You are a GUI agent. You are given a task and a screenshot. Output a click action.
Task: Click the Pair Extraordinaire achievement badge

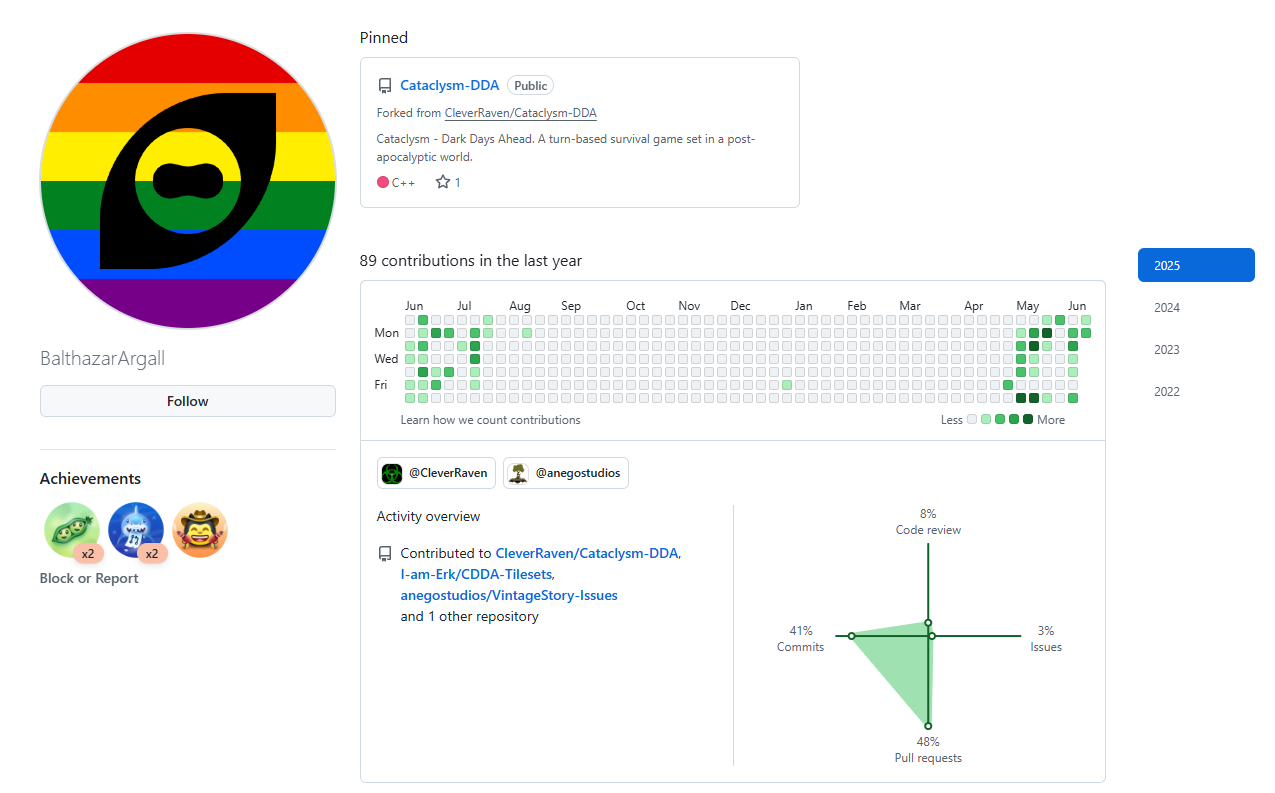tap(72, 530)
